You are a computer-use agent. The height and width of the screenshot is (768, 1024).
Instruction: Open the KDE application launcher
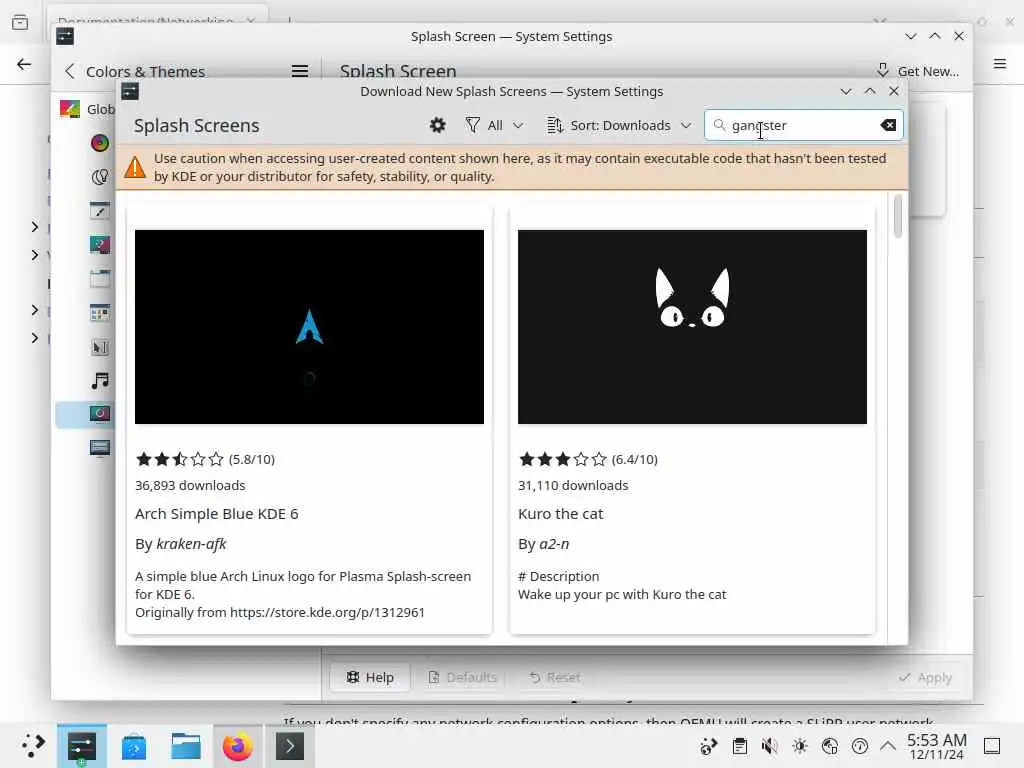(32, 746)
